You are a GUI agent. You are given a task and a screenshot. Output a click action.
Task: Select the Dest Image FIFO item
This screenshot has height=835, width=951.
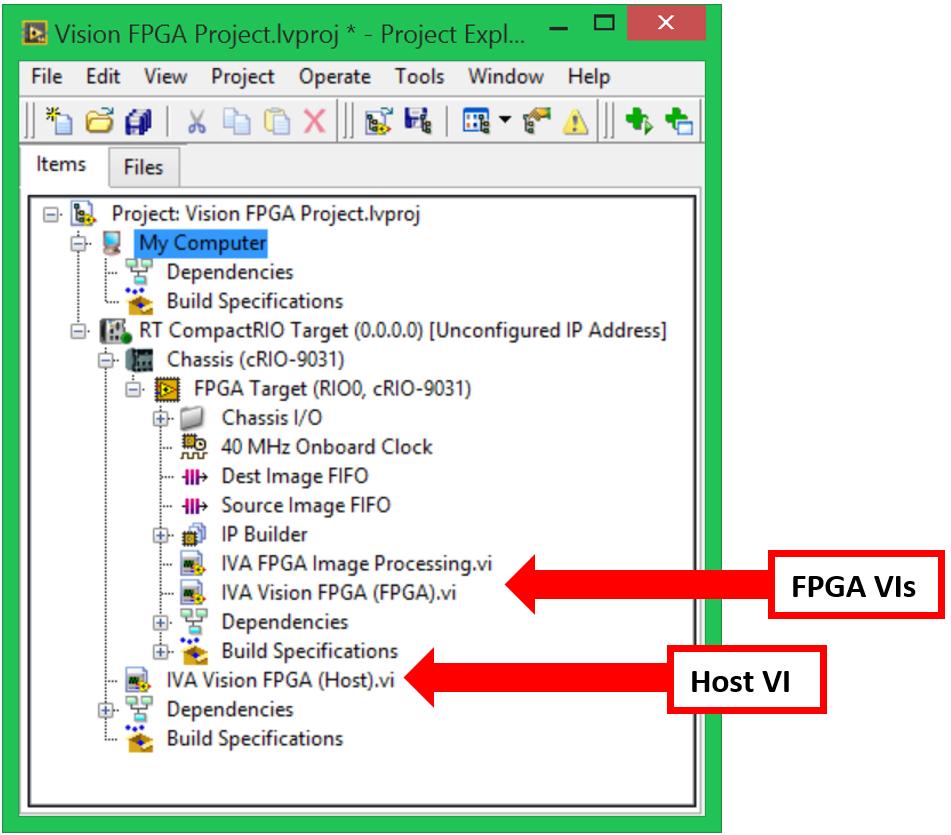(294, 476)
